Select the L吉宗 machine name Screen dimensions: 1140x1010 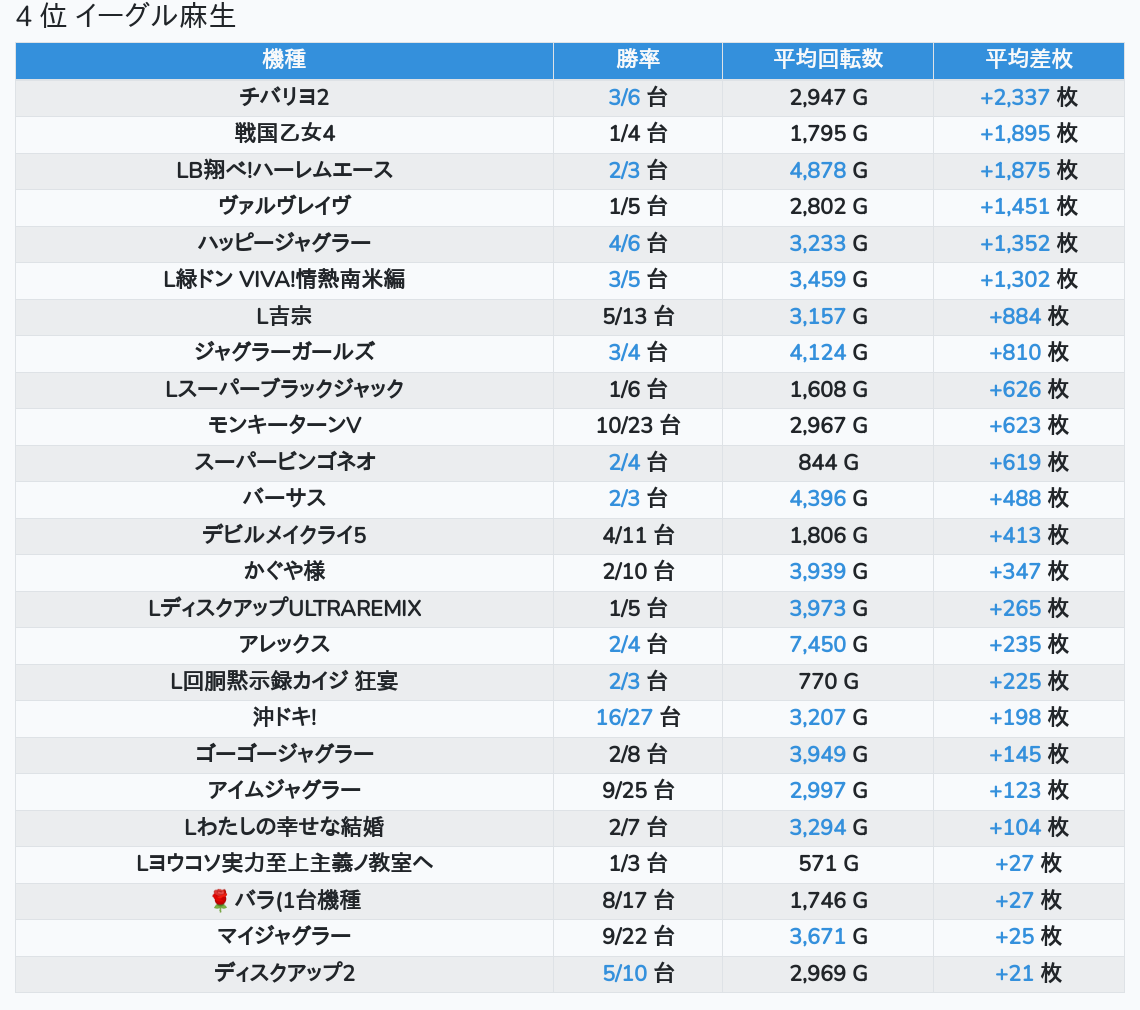pyautogui.click(x=284, y=316)
